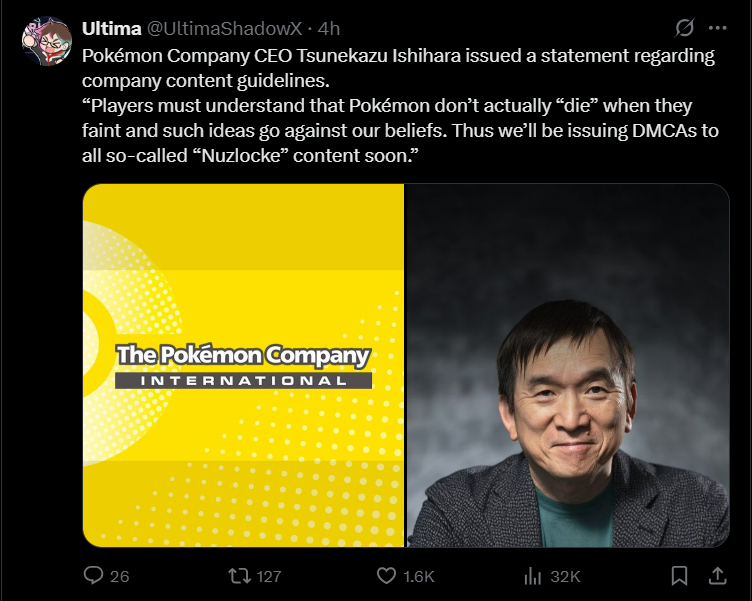The width and height of the screenshot is (752, 601).
Task: Bookmark this post
Action: 680,576
